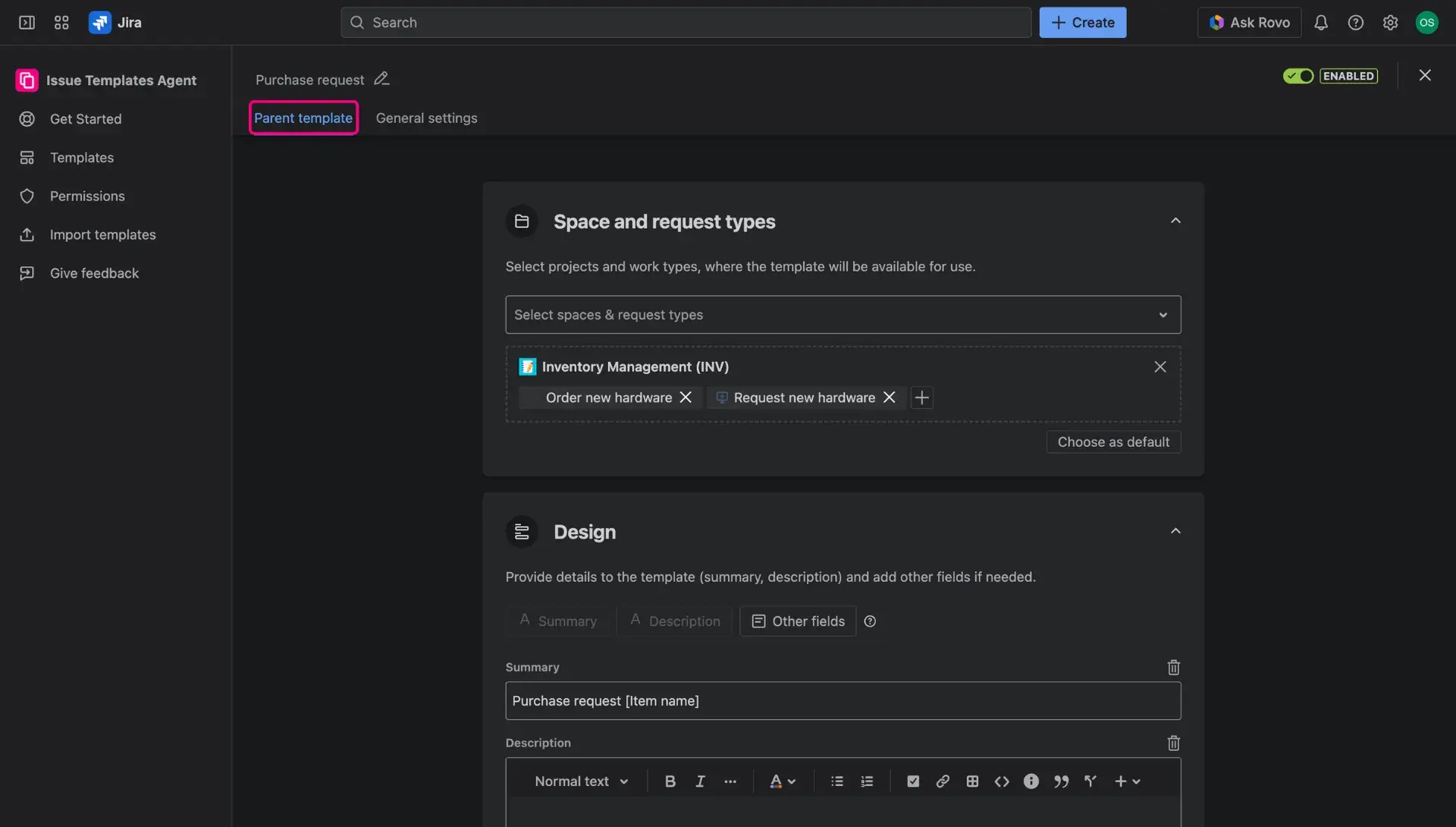The width and height of the screenshot is (1456, 827).
Task: Toggle the template ENABLED switch
Action: (x=1298, y=76)
